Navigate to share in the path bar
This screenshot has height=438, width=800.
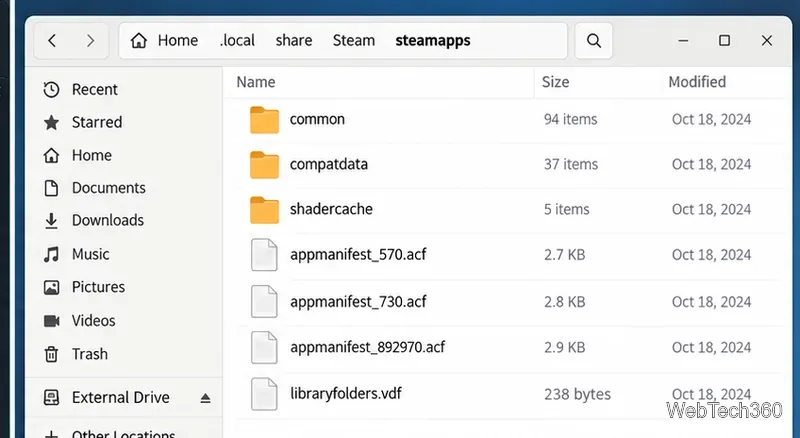[294, 40]
